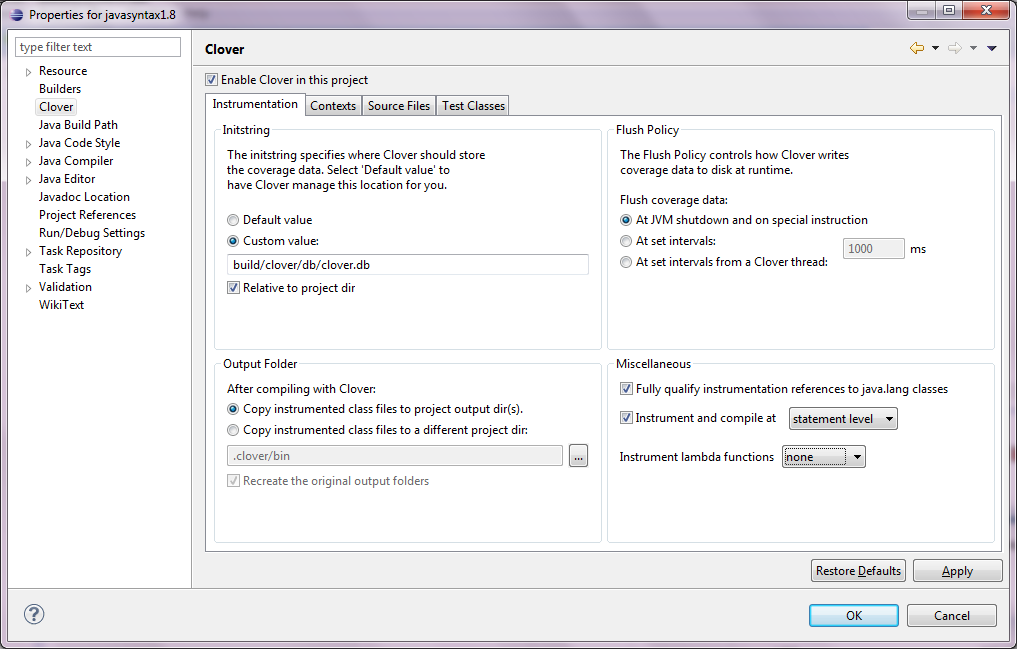Toggle Fully qualify instrumentation references checkbox

click(x=627, y=389)
